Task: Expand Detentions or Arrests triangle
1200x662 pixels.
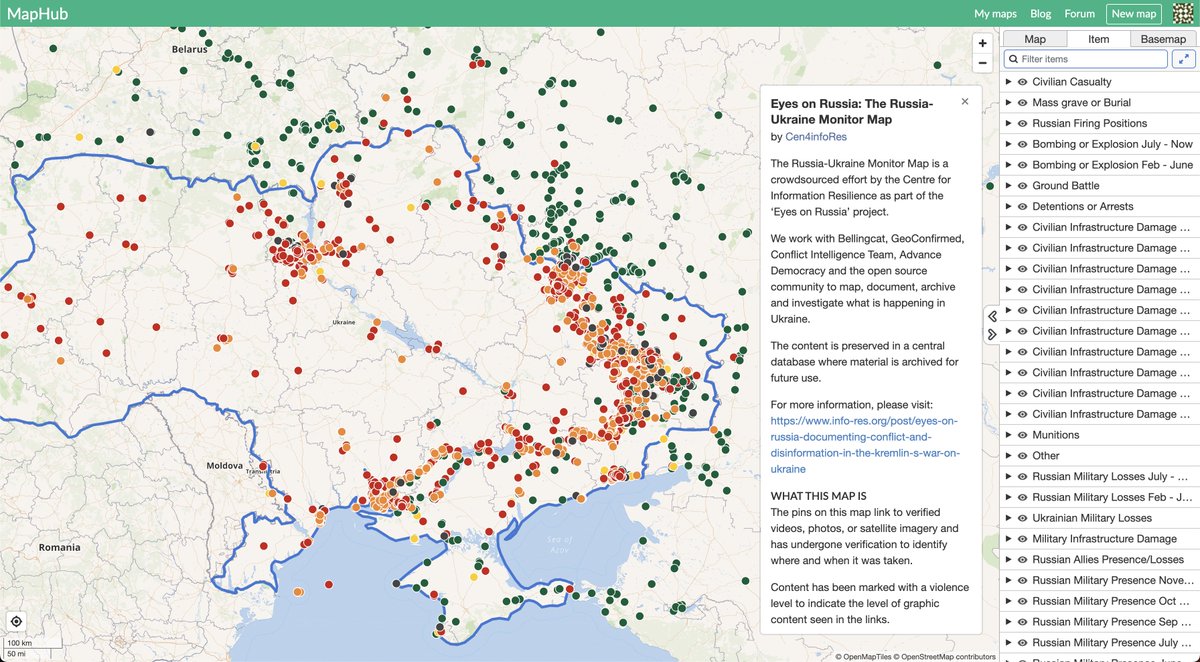Action: point(1008,207)
